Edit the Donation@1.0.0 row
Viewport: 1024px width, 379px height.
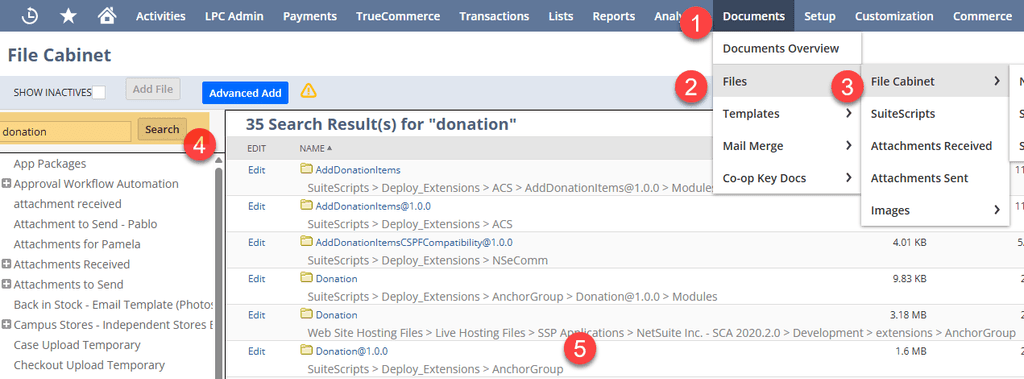pos(257,351)
